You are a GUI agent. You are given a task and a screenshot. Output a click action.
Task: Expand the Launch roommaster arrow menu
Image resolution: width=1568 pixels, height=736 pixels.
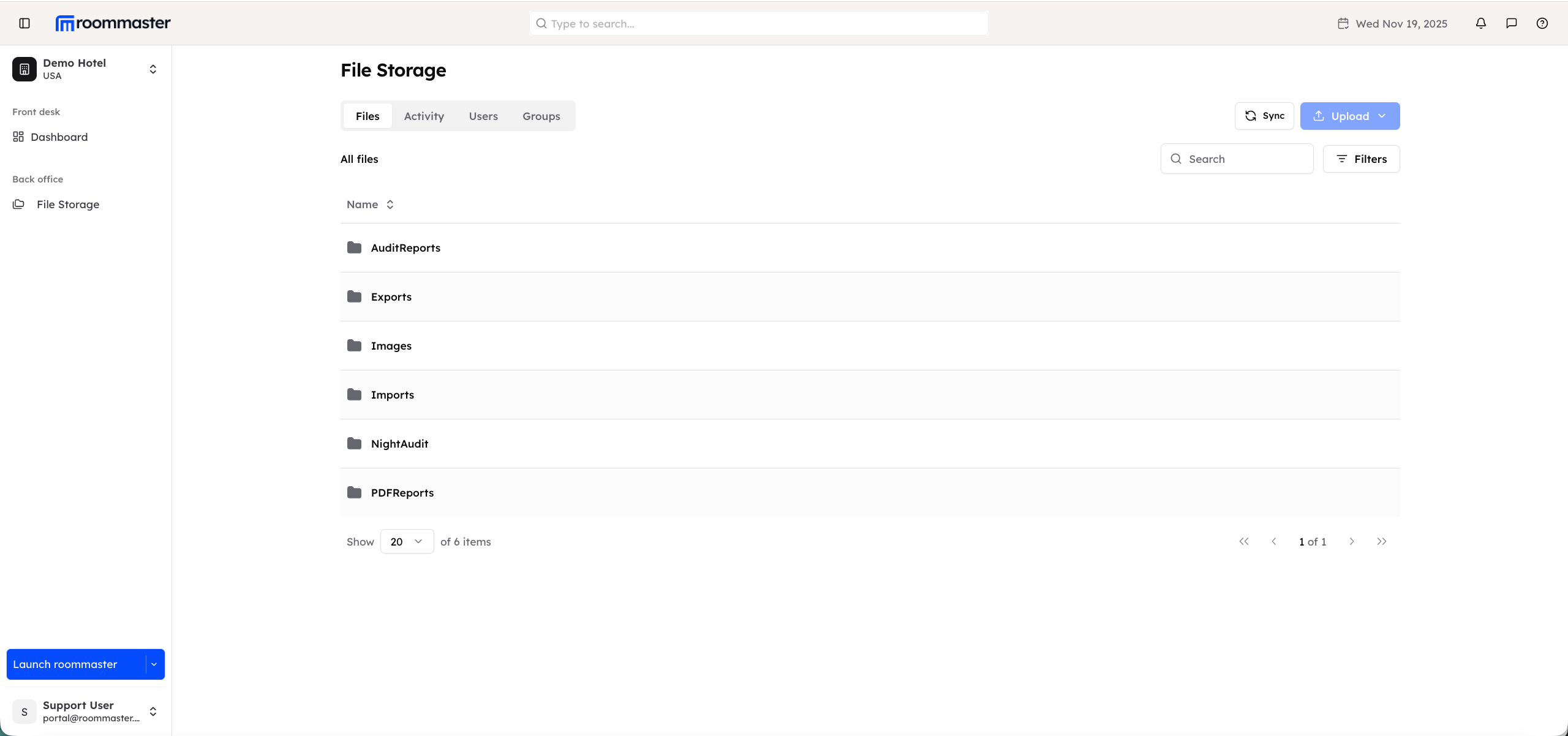154,664
